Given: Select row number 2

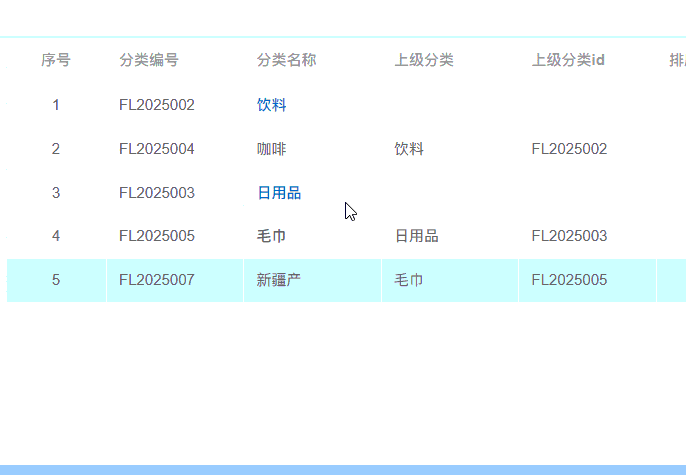Looking at the screenshot, I should click(56, 149).
